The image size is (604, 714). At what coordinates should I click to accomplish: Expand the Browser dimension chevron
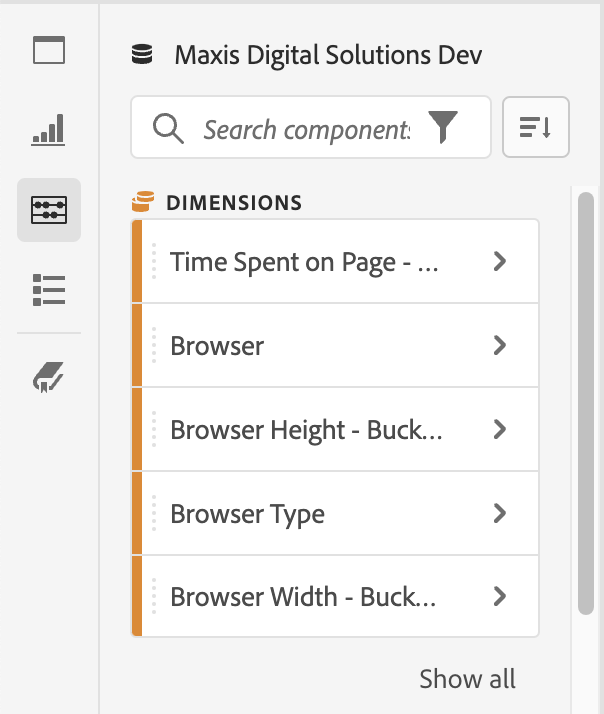(501, 346)
